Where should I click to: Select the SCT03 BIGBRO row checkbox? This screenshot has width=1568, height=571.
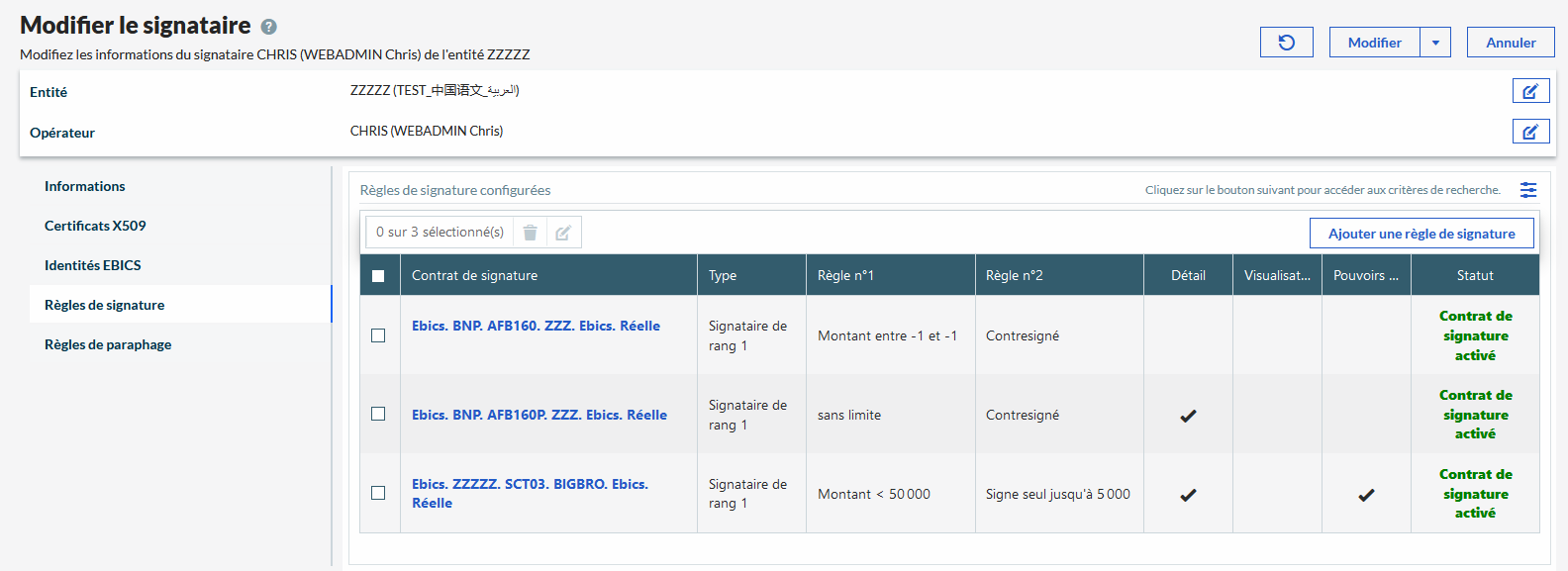click(378, 493)
